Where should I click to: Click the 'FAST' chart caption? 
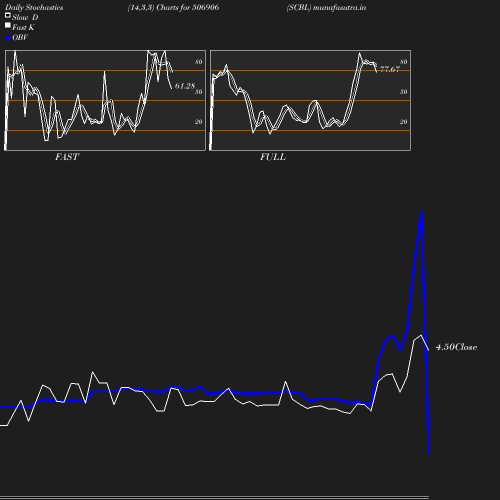pyautogui.click(x=67, y=157)
